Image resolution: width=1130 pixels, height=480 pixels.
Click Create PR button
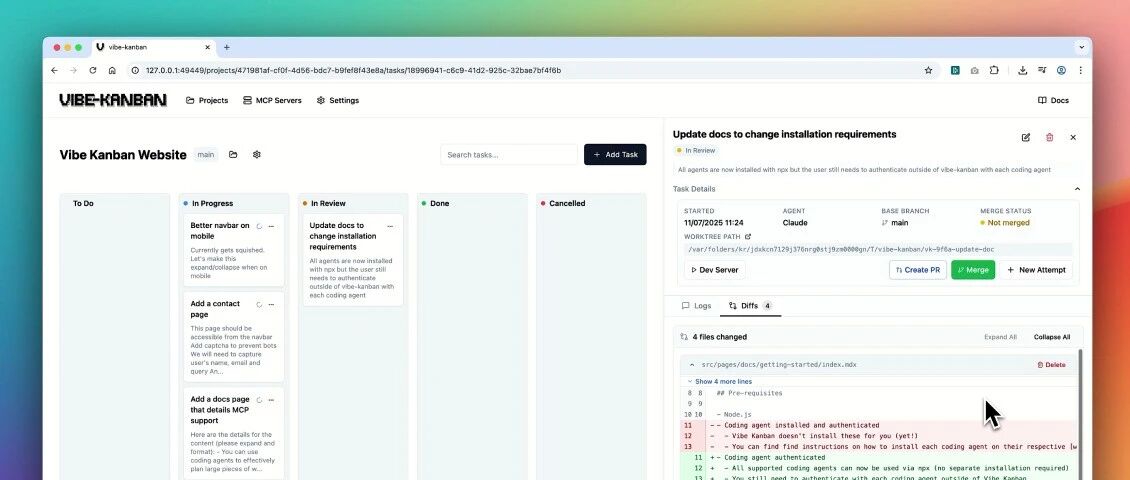pos(917,270)
